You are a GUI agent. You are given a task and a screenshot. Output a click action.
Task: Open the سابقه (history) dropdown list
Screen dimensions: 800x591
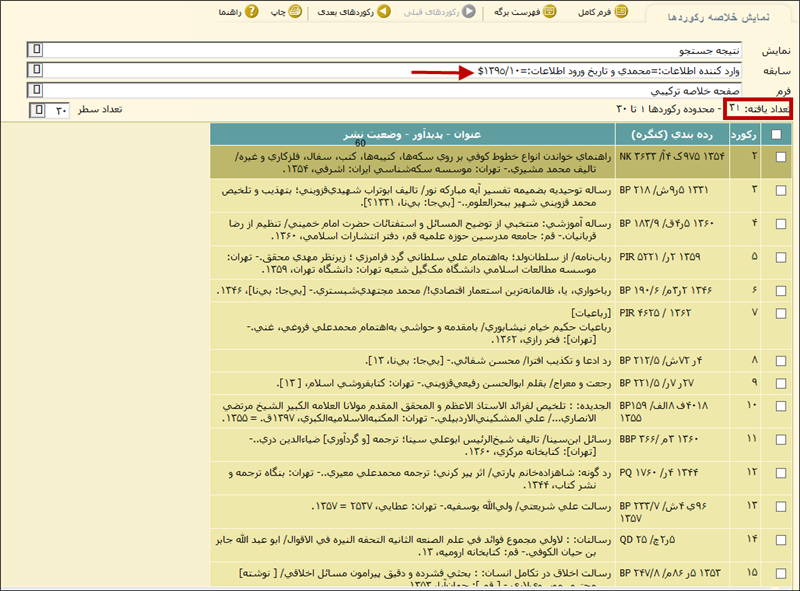pos(37,70)
